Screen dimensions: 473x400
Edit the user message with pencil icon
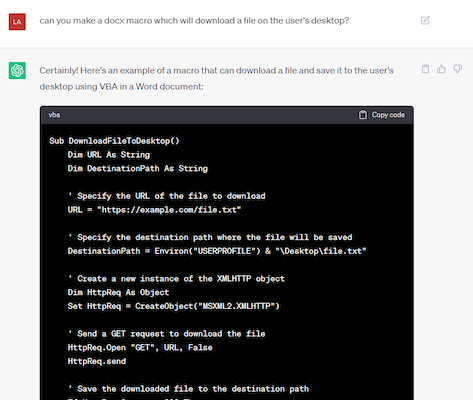coord(425,20)
